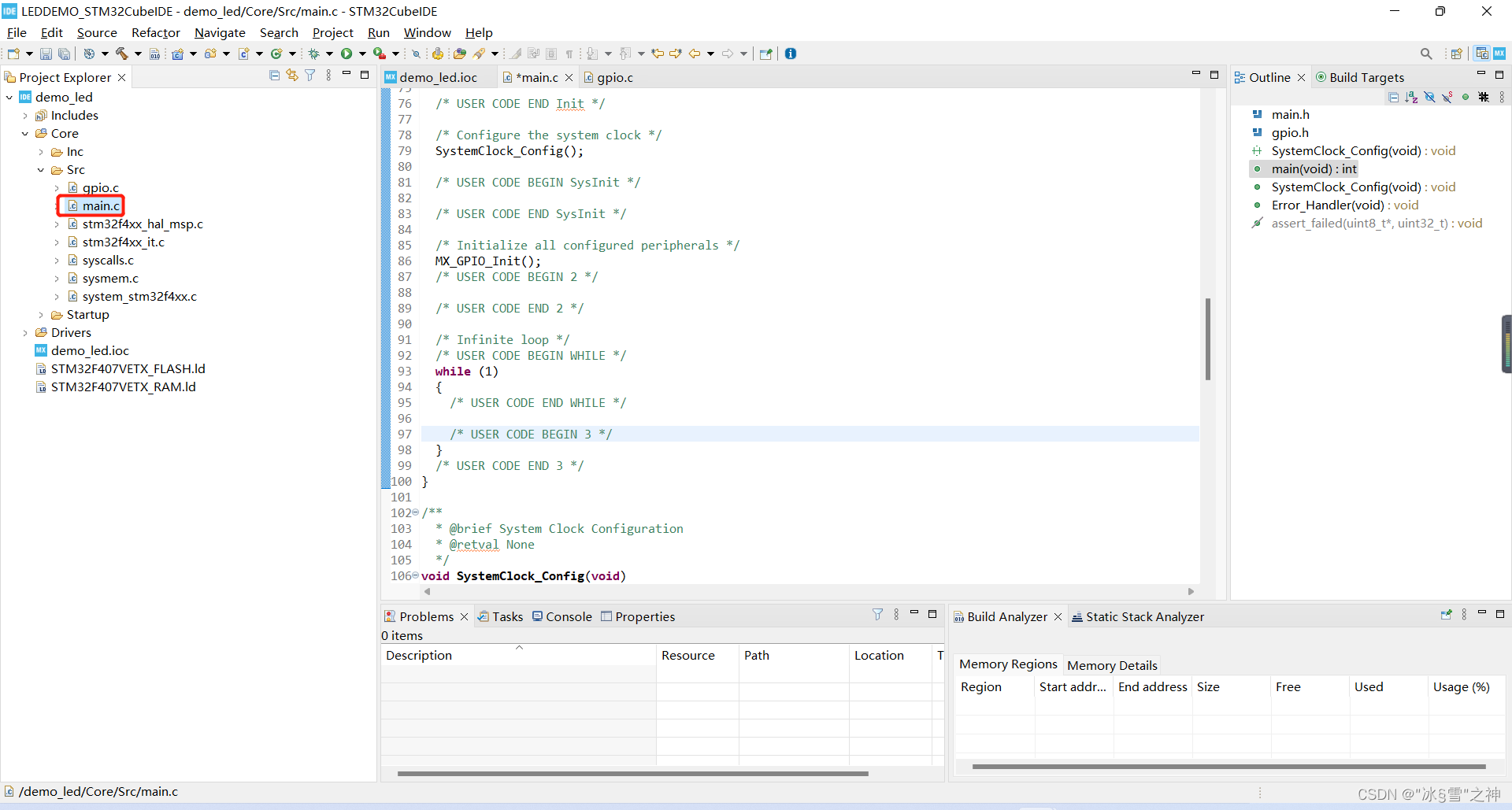Toggle code fold at line 106
Screen dimensions: 1512x810
(416, 575)
